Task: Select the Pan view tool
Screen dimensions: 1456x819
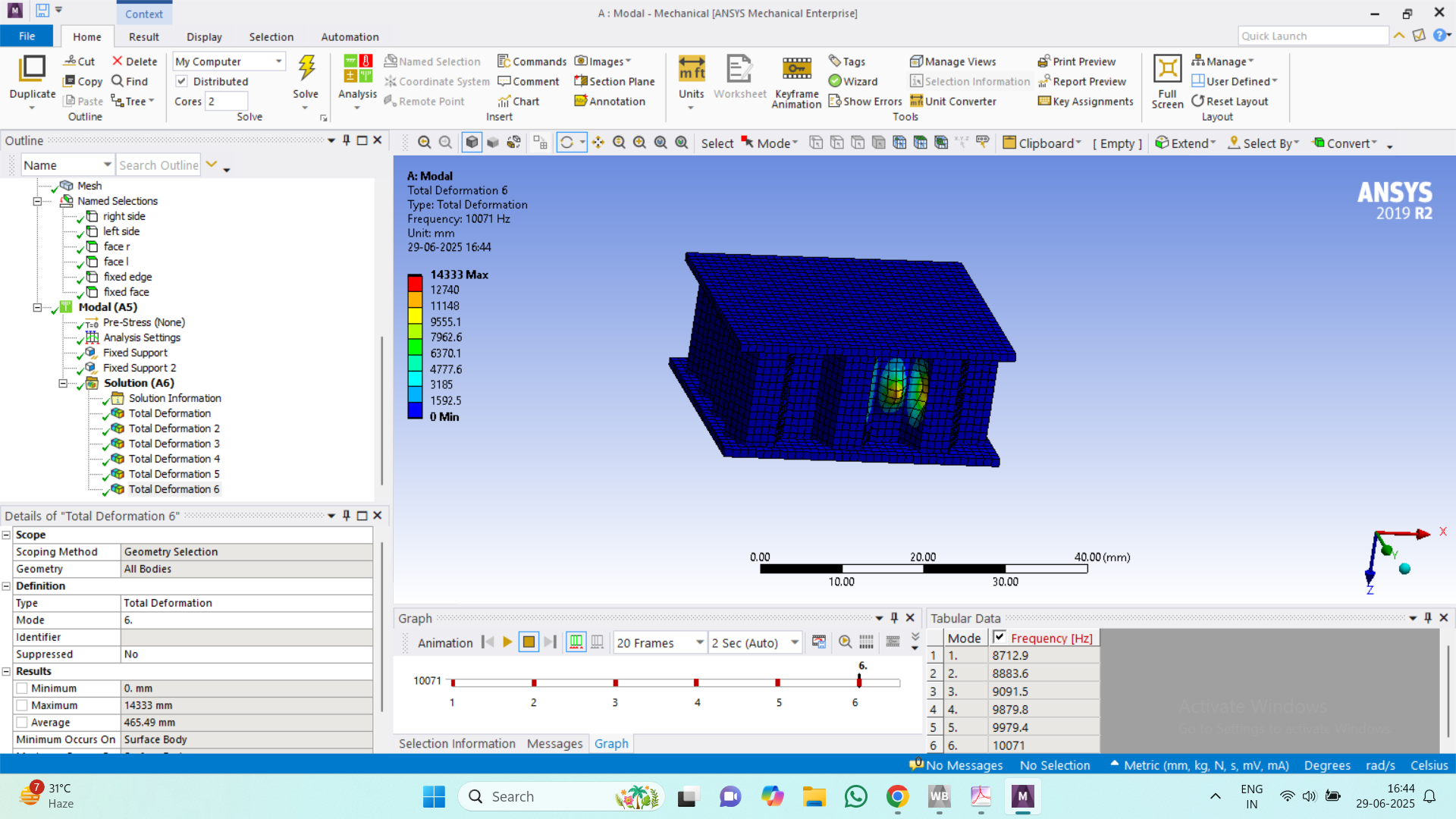Action: pyautogui.click(x=598, y=143)
